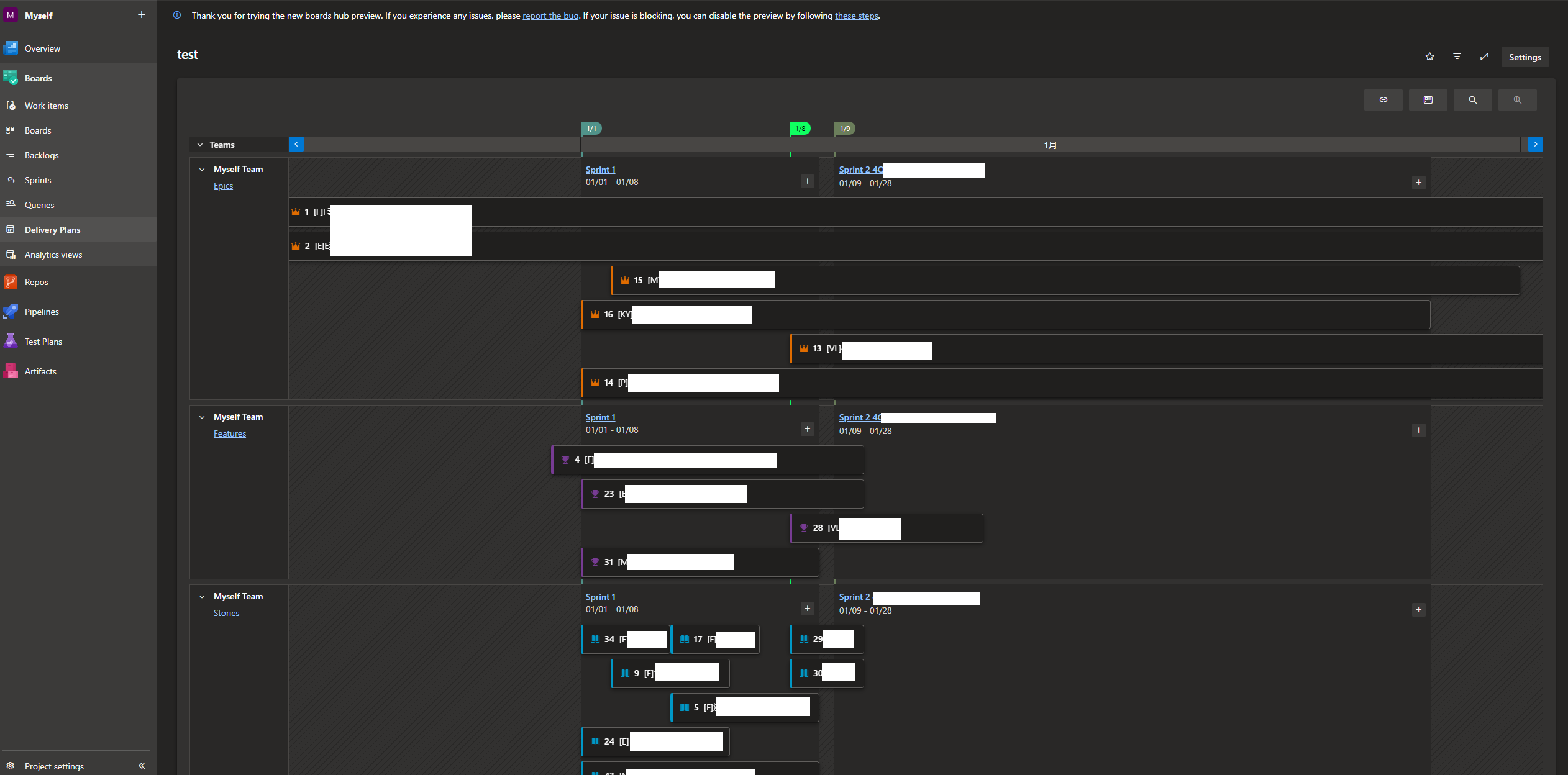The height and width of the screenshot is (775, 1568).
Task: Collapse the Myself Team Stories row
Action: pyautogui.click(x=202, y=596)
